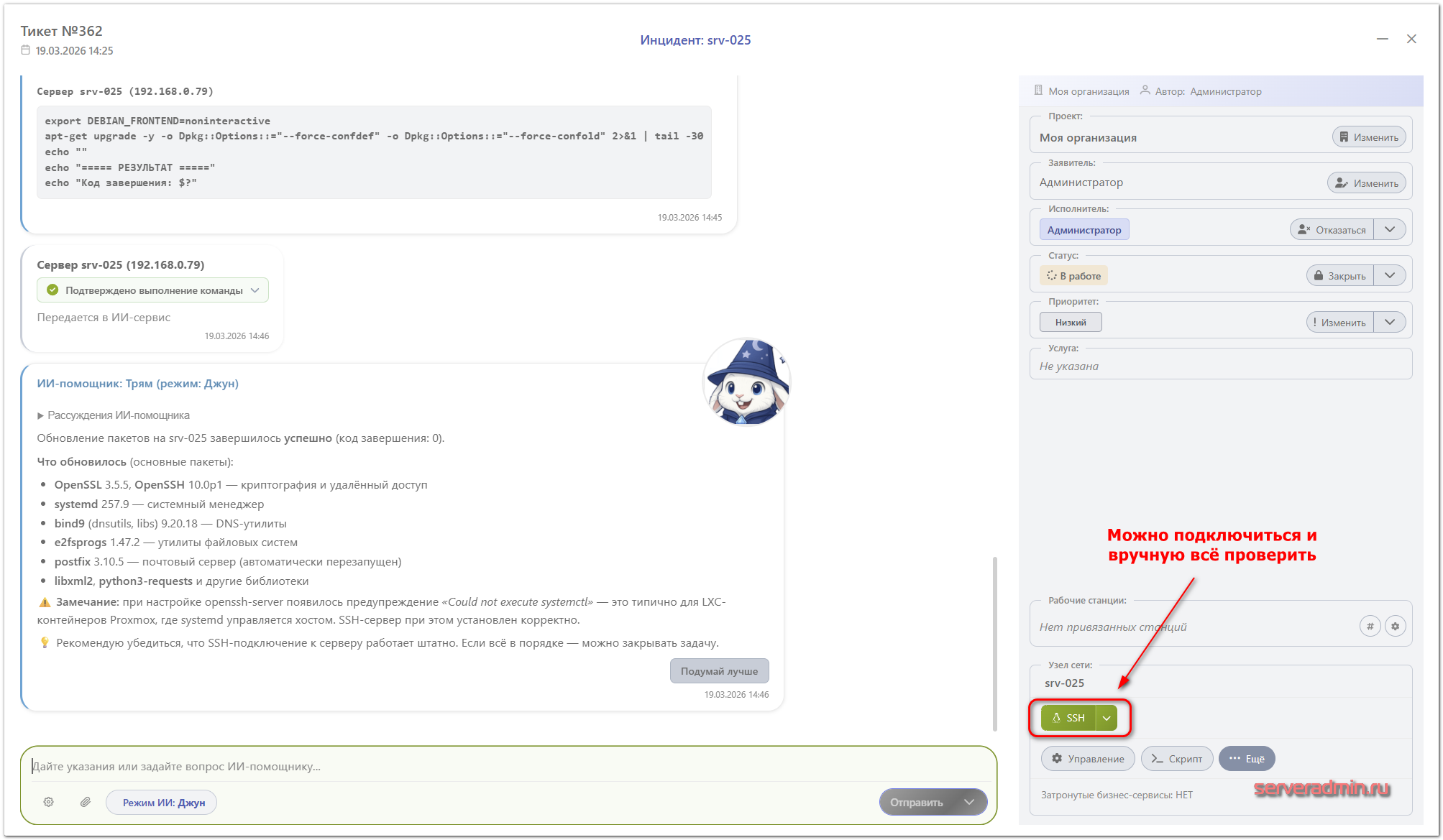Open the Скрипт terminal button
Viewport: 1443px width, 840px height.
tap(1176, 759)
